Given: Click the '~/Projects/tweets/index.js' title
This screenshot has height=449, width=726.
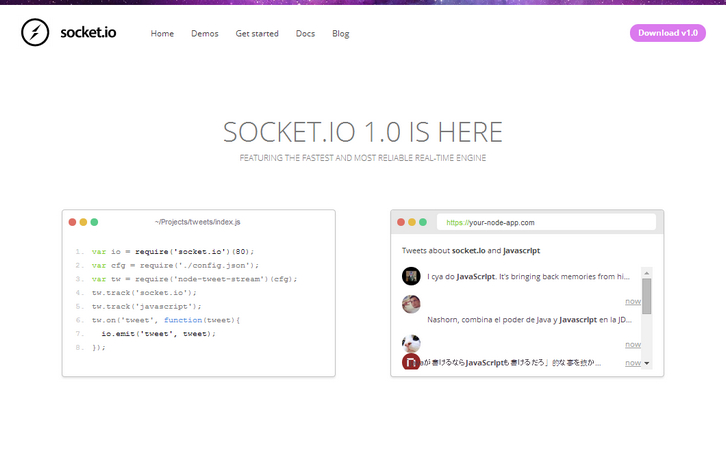Looking at the screenshot, I should tap(198, 222).
